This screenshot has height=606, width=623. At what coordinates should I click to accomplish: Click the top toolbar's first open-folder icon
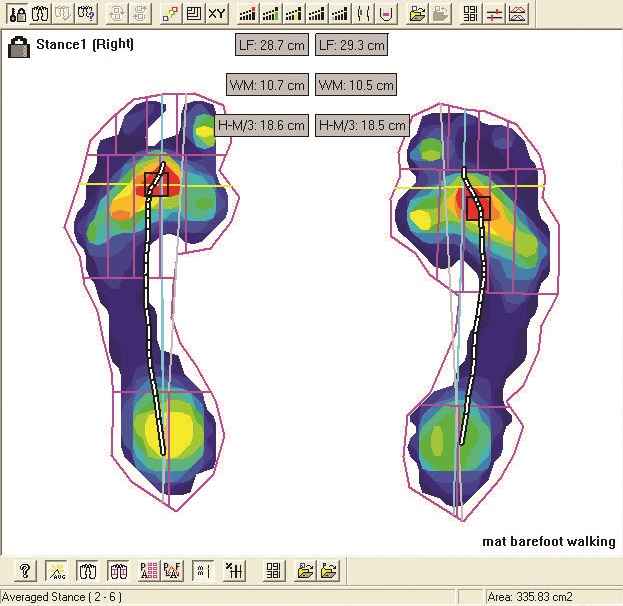point(417,14)
